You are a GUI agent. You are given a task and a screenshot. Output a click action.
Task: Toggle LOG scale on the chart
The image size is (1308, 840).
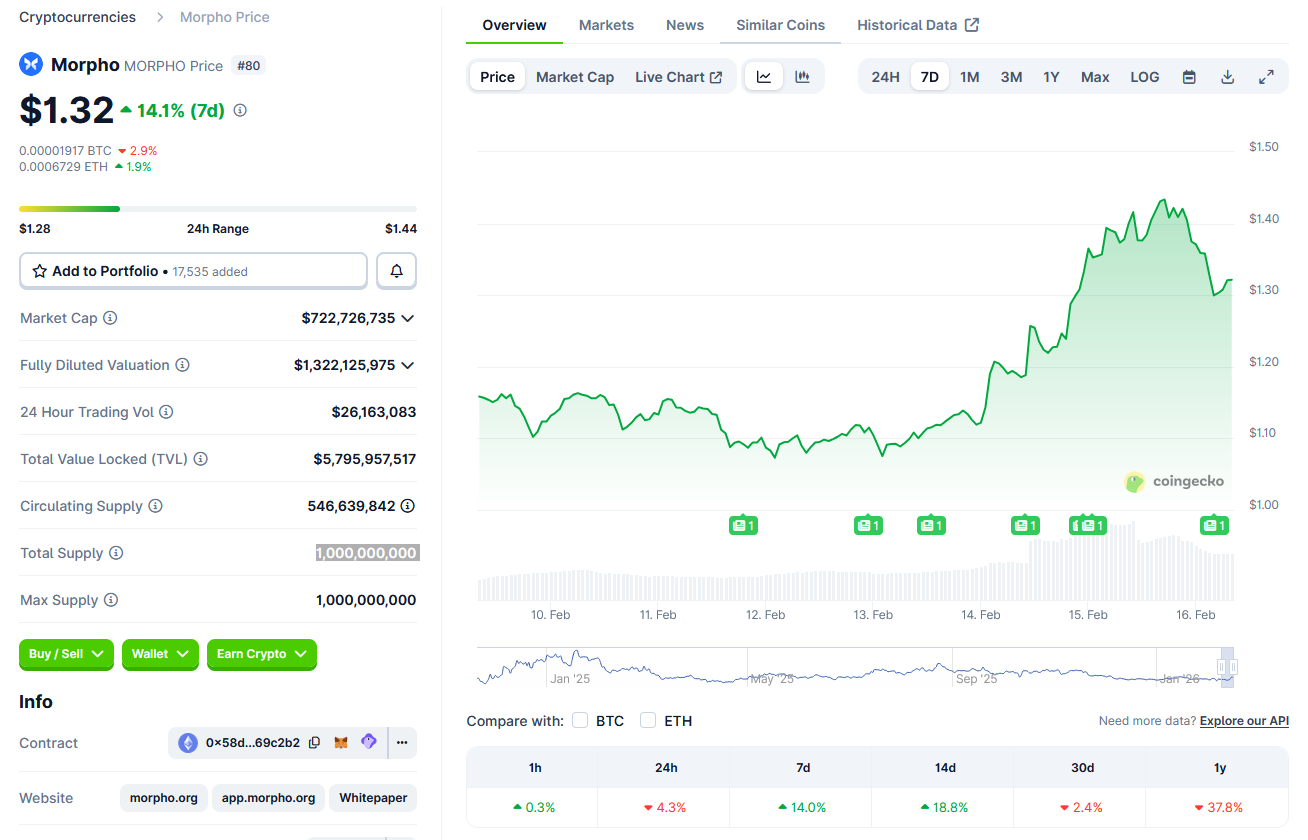click(1144, 76)
